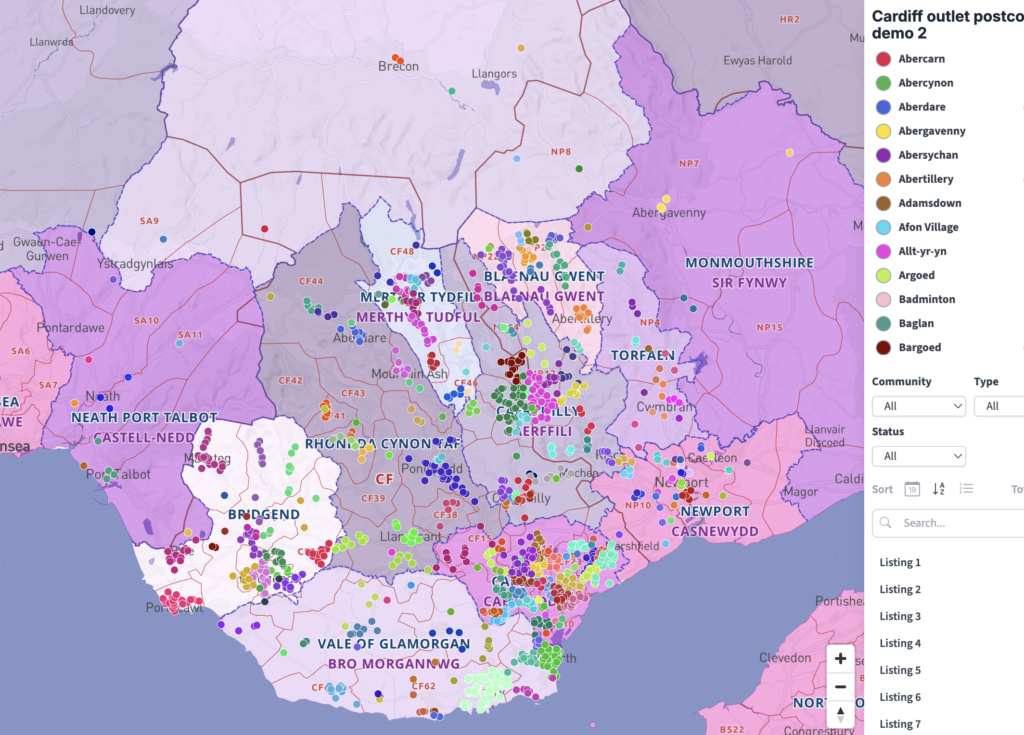Toggle the Badminton legend entry
Viewport: 1024px width, 735px height.
pyautogui.click(x=926, y=299)
